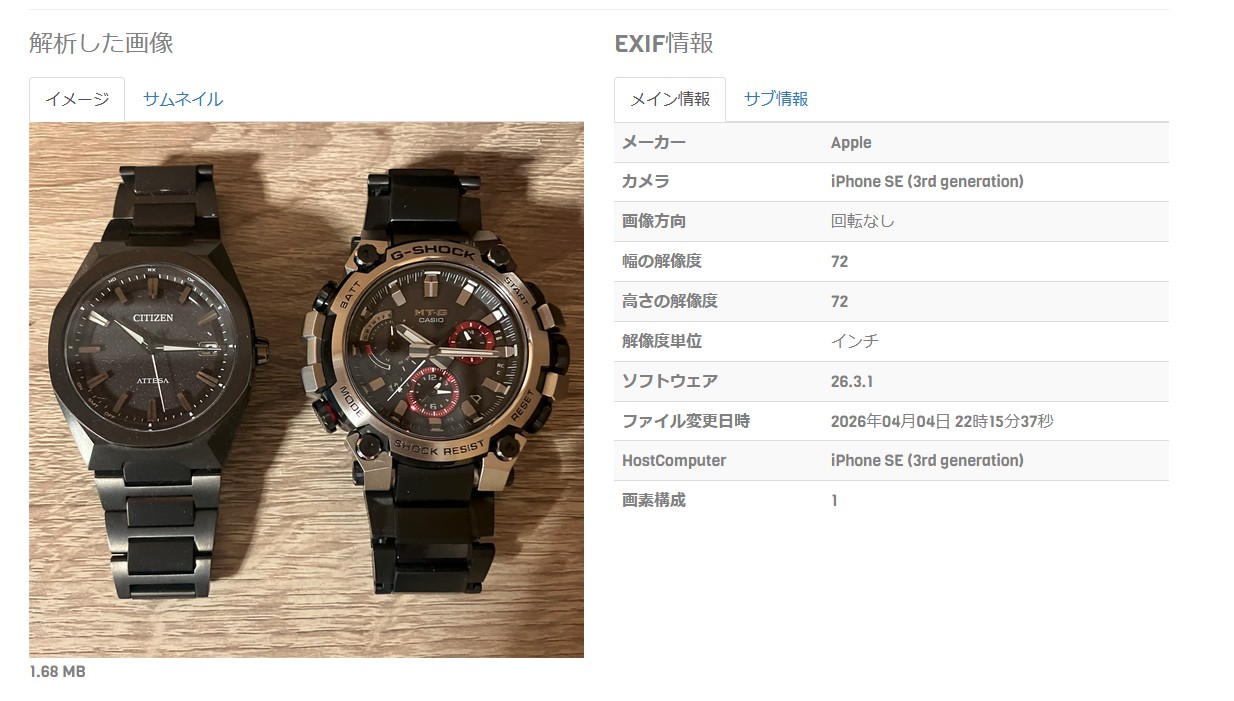Viewport: 1234px width, 701px height.
Task: Click the EXIF情報 heading
Action: (664, 43)
